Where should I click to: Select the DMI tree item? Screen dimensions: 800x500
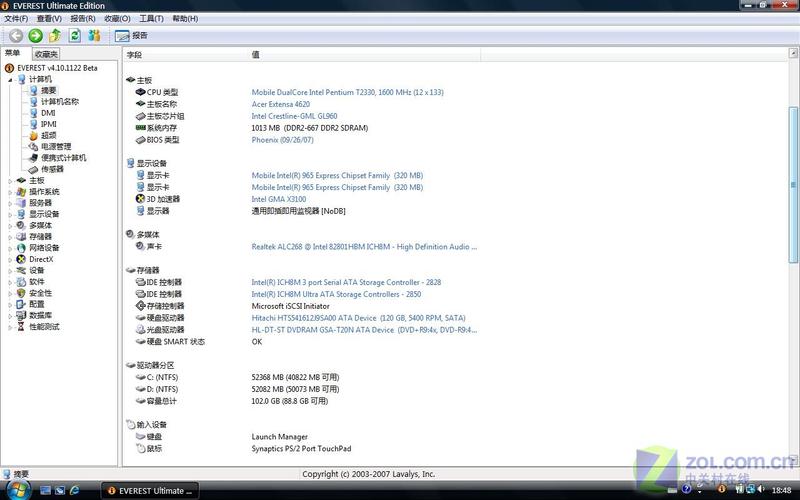(48, 113)
